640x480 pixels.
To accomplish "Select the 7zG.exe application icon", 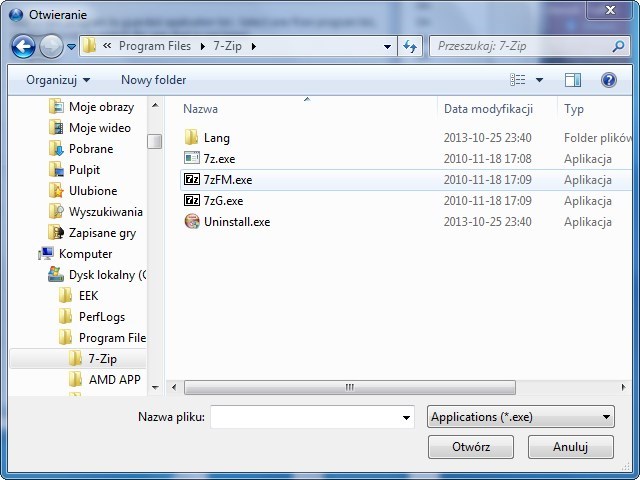I will pos(191,200).
